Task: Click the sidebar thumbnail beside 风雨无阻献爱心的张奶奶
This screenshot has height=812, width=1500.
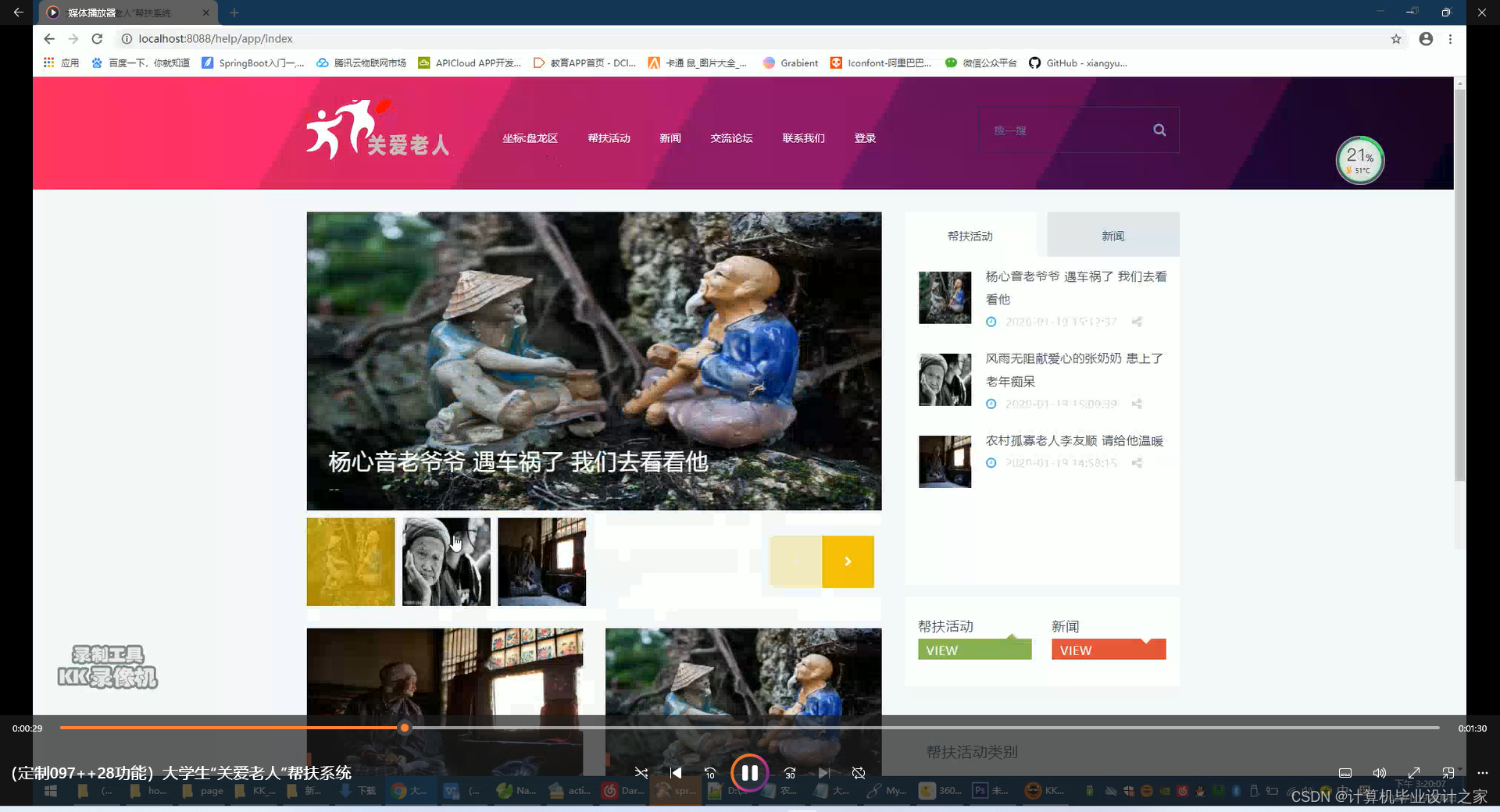Action: [945, 379]
